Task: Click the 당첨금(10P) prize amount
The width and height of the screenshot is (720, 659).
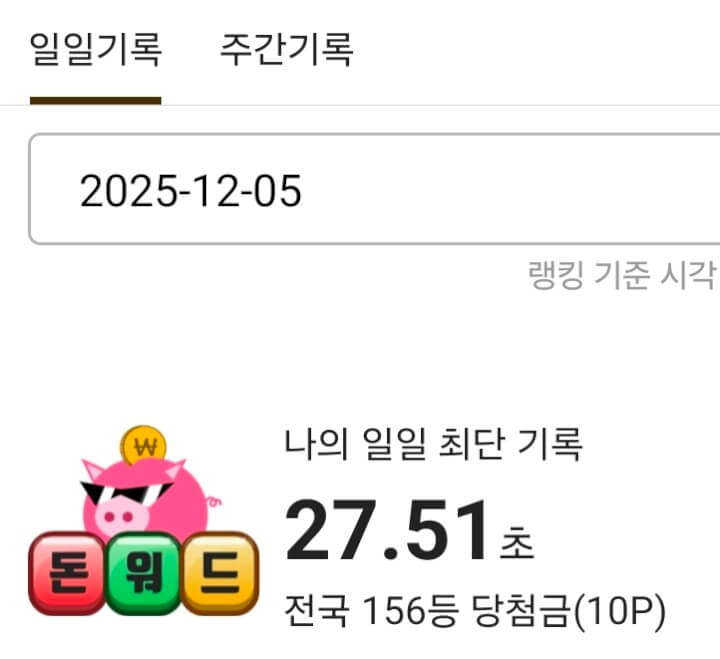Action: (x=568, y=610)
